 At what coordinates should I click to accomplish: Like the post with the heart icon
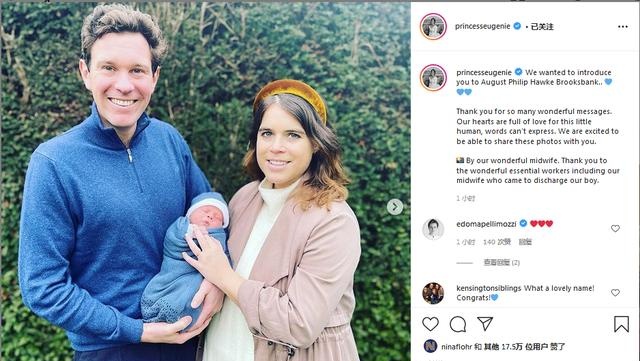(430, 324)
